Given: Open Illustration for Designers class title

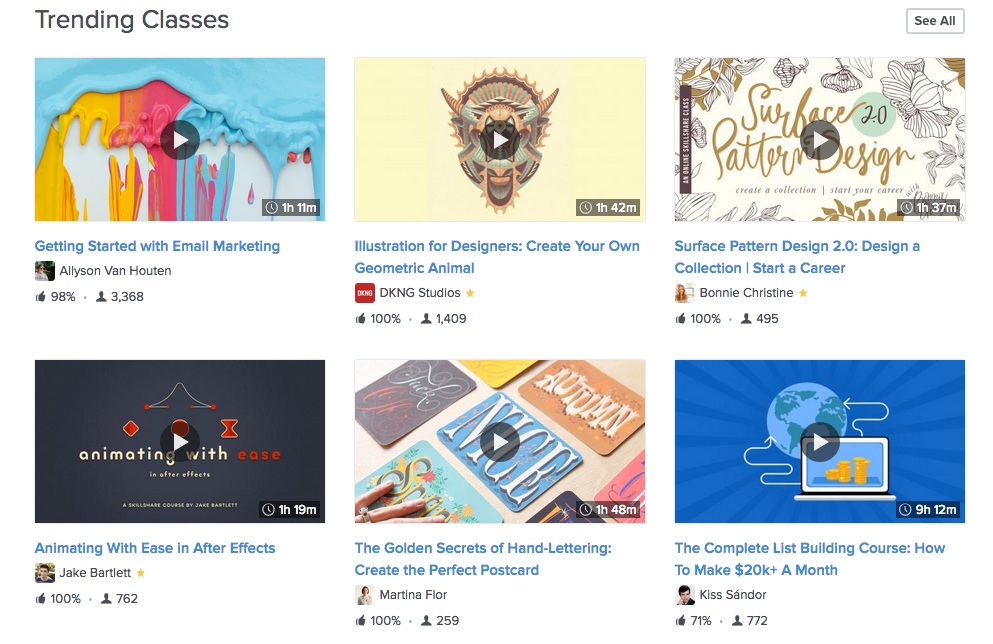Looking at the screenshot, I should pyautogui.click(x=497, y=257).
